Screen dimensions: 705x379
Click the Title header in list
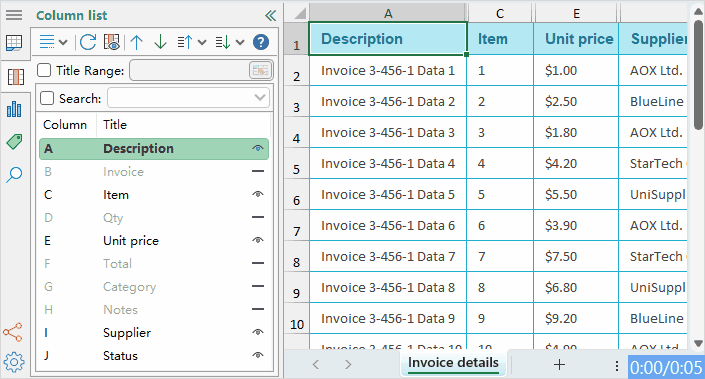click(115, 125)
